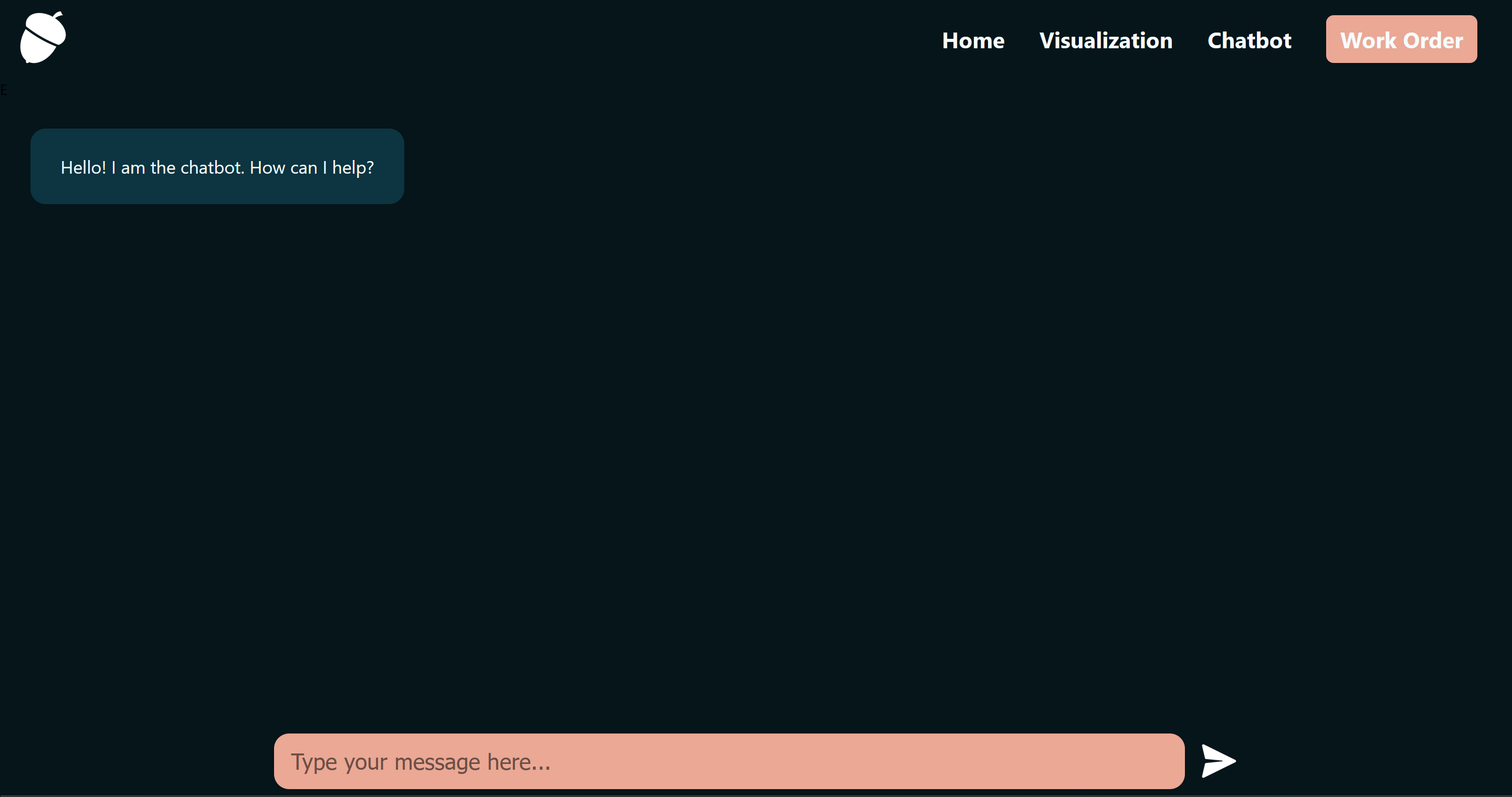Click the Home nav link

coord(973,40)
